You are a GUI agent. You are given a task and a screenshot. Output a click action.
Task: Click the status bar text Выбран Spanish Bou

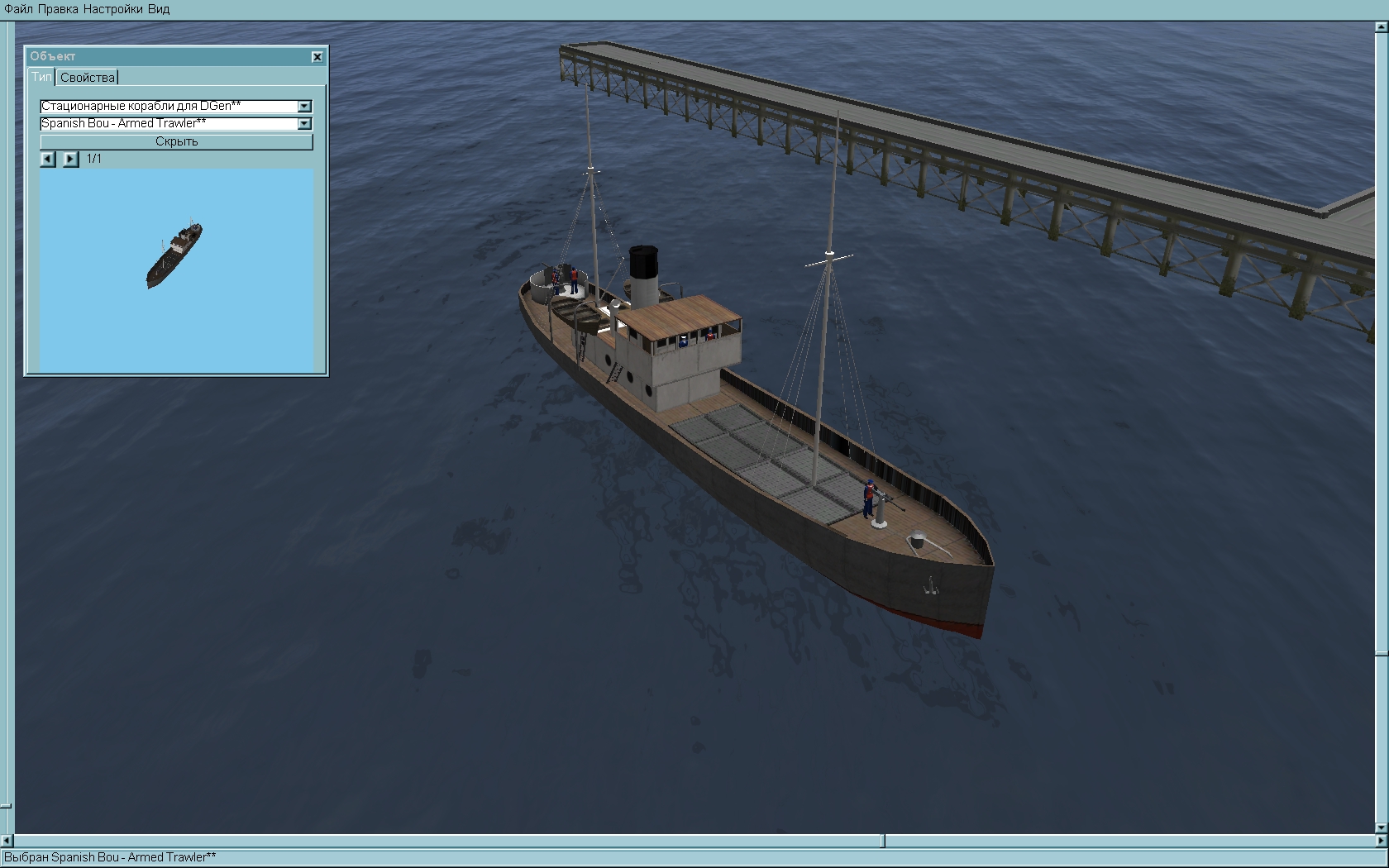[110, 857]
